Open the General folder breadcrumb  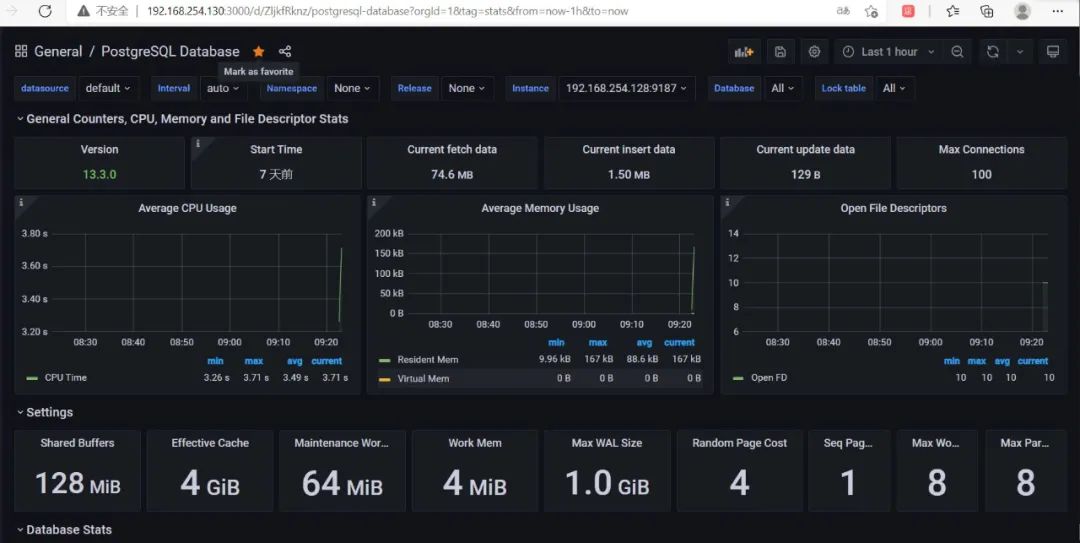[x=58, y=52]
